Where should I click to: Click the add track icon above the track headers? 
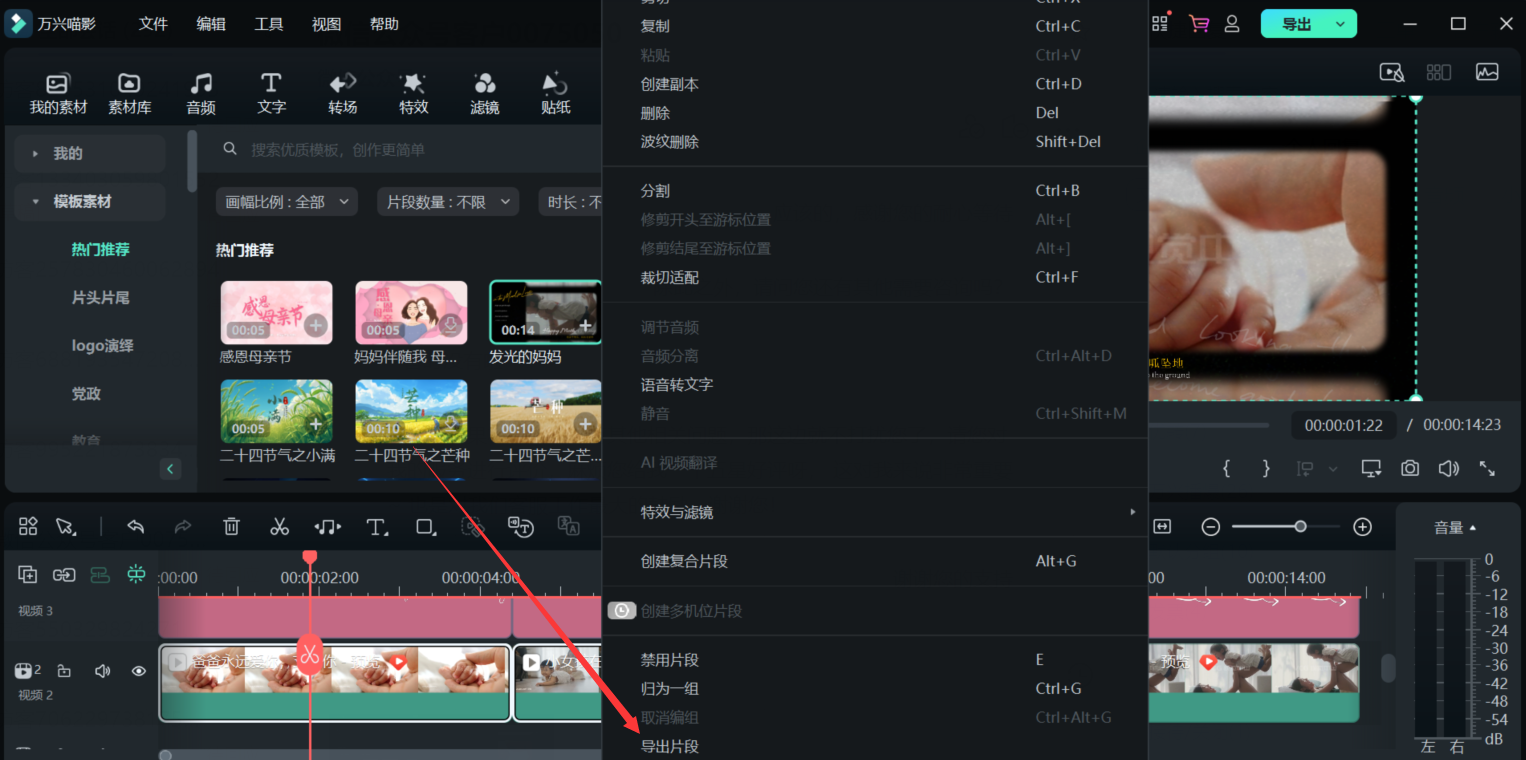pos(28,574)
